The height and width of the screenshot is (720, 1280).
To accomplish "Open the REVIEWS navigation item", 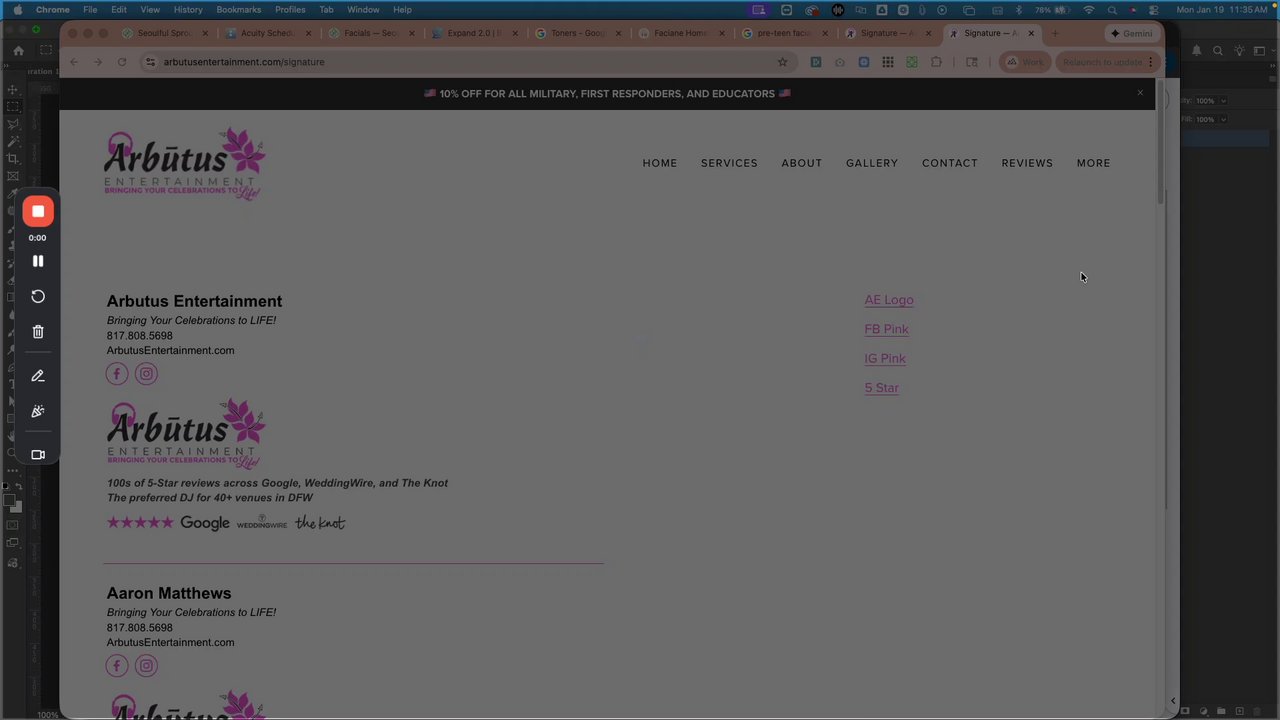I will 1027,163.
